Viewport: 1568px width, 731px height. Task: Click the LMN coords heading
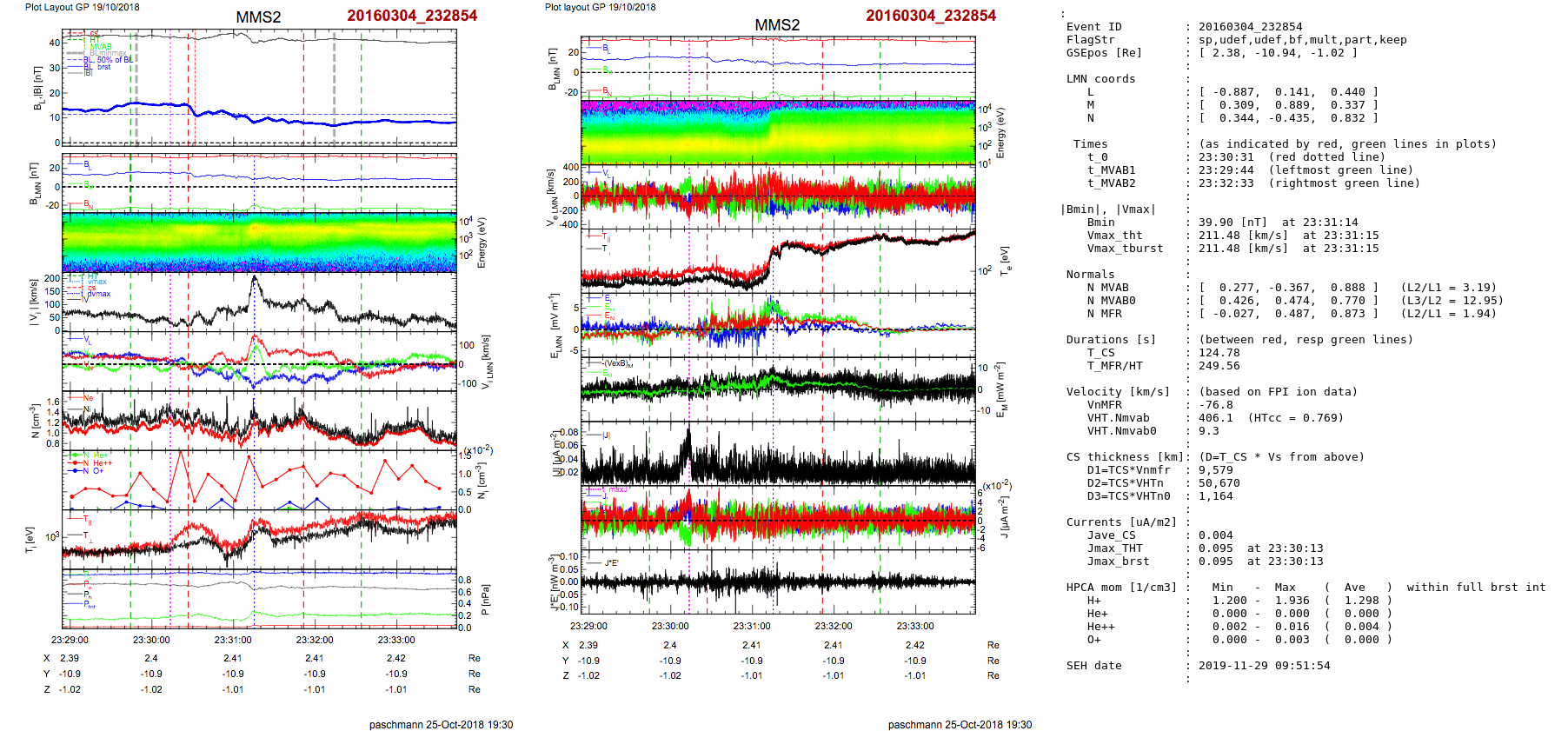coord(1100,79)
